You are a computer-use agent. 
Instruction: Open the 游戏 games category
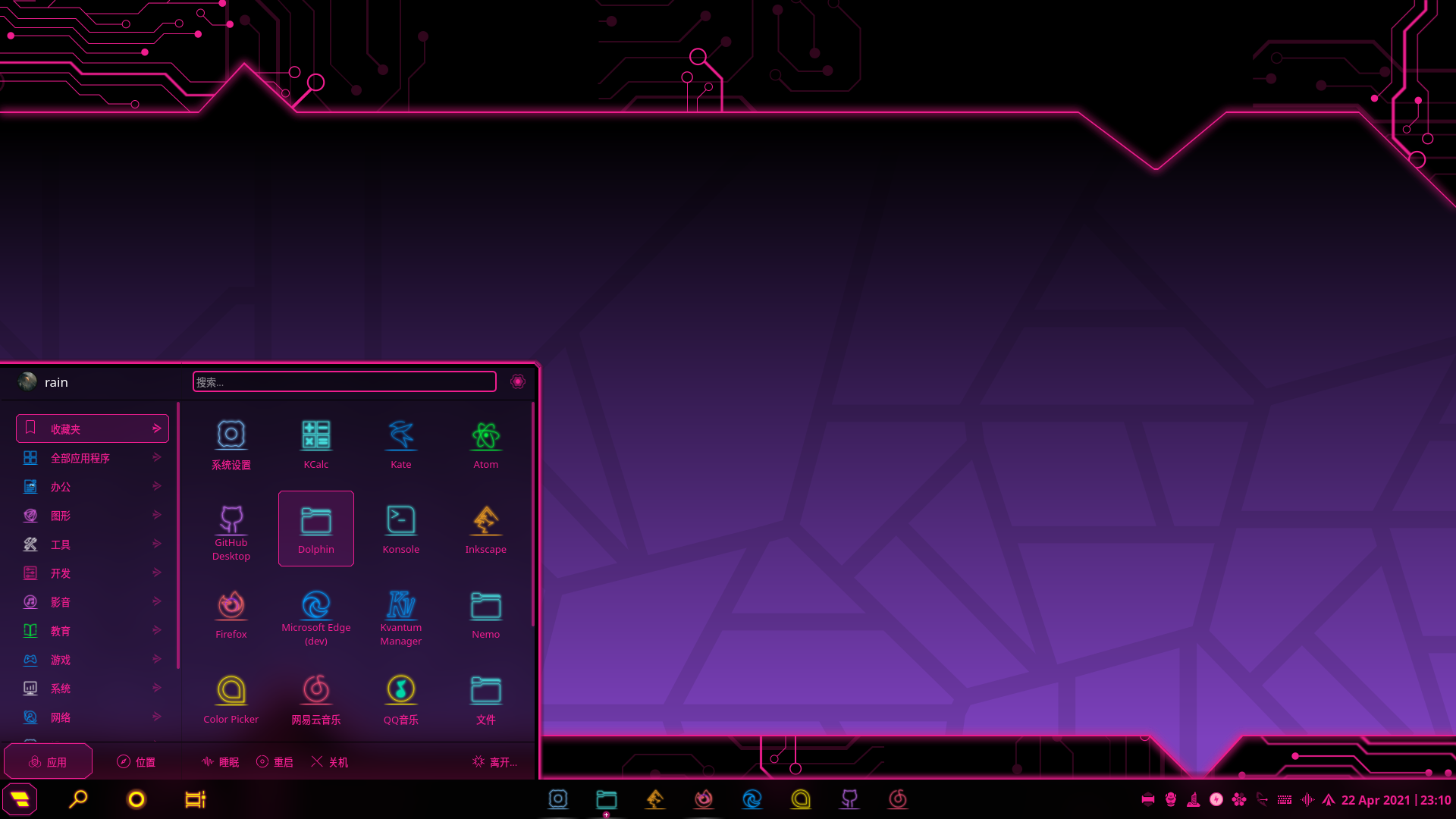(93, 659)
